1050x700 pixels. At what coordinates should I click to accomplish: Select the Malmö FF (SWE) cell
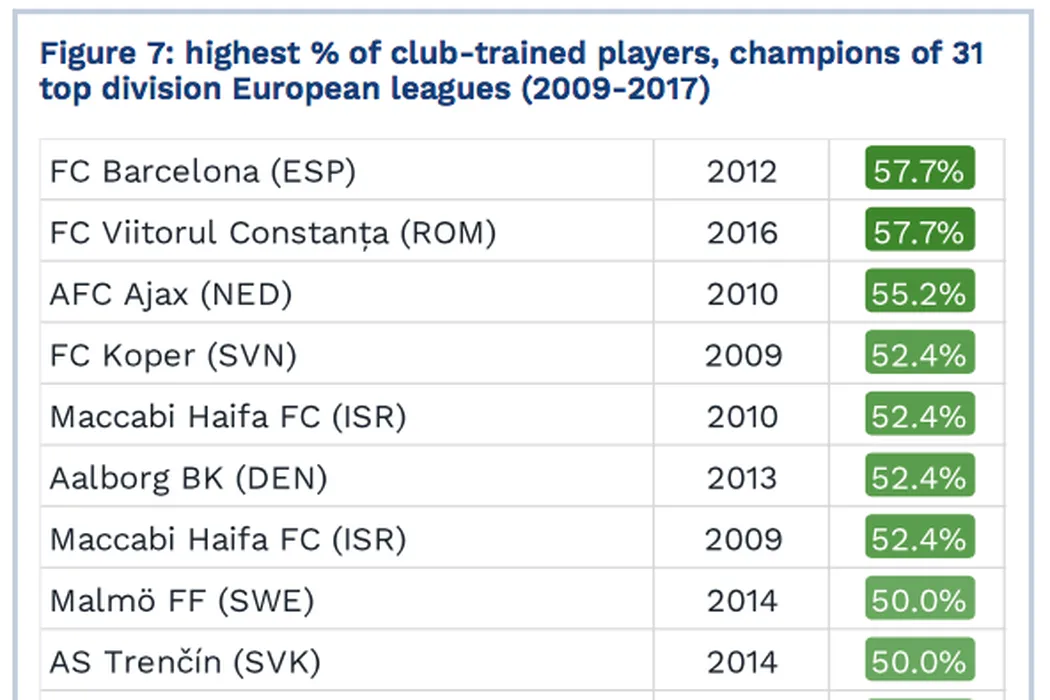tap(182, 600)
